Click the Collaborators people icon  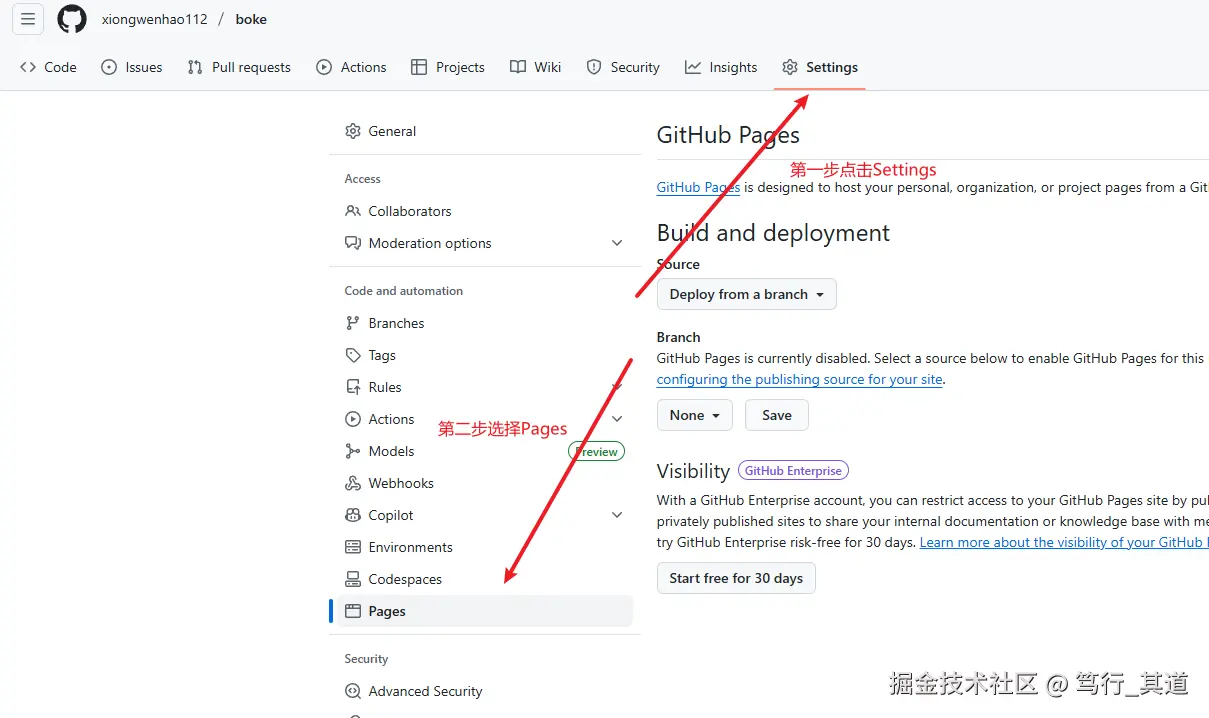coord(353,211)
